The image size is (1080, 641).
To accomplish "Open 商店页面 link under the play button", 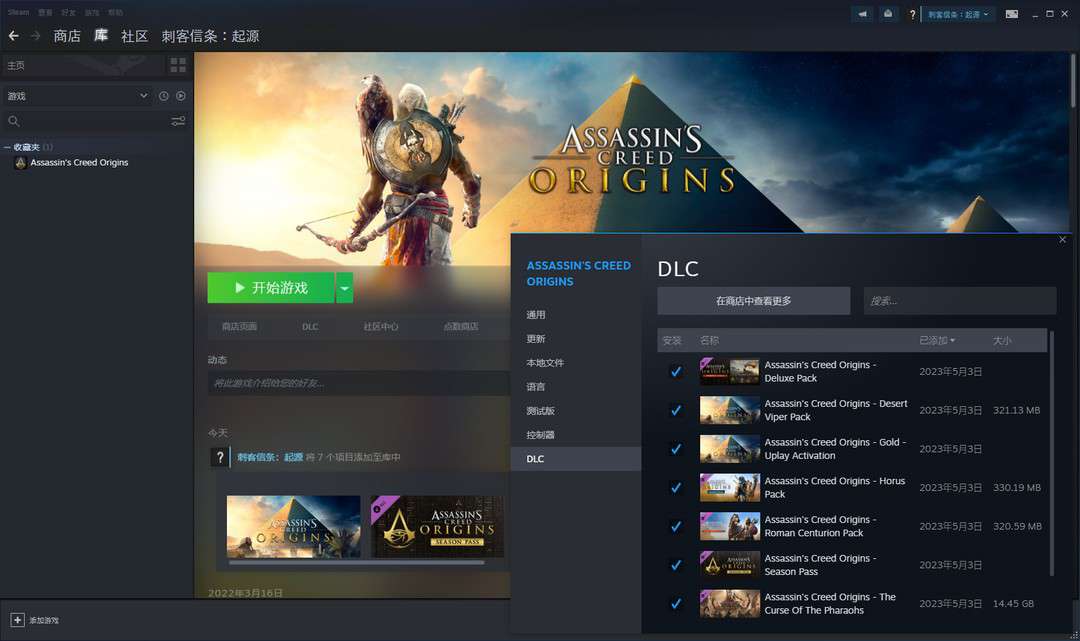I will (239, 326).
